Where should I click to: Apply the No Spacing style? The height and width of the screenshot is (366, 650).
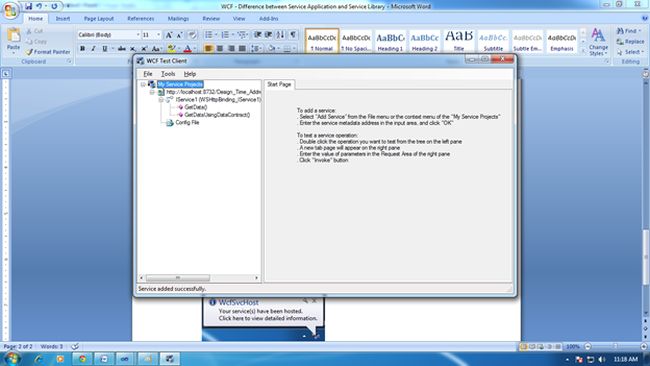click(356, 41)
